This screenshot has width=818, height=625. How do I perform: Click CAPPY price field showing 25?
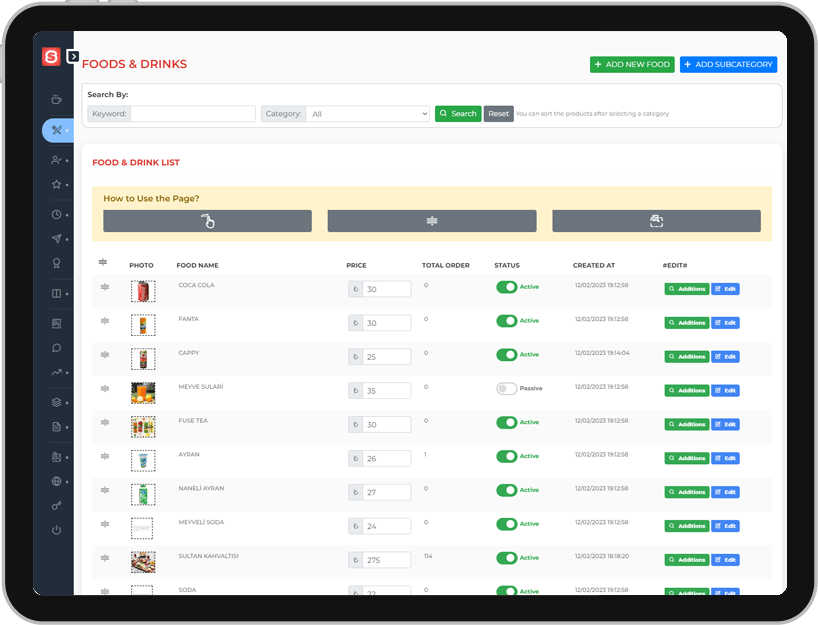[387, 357]
